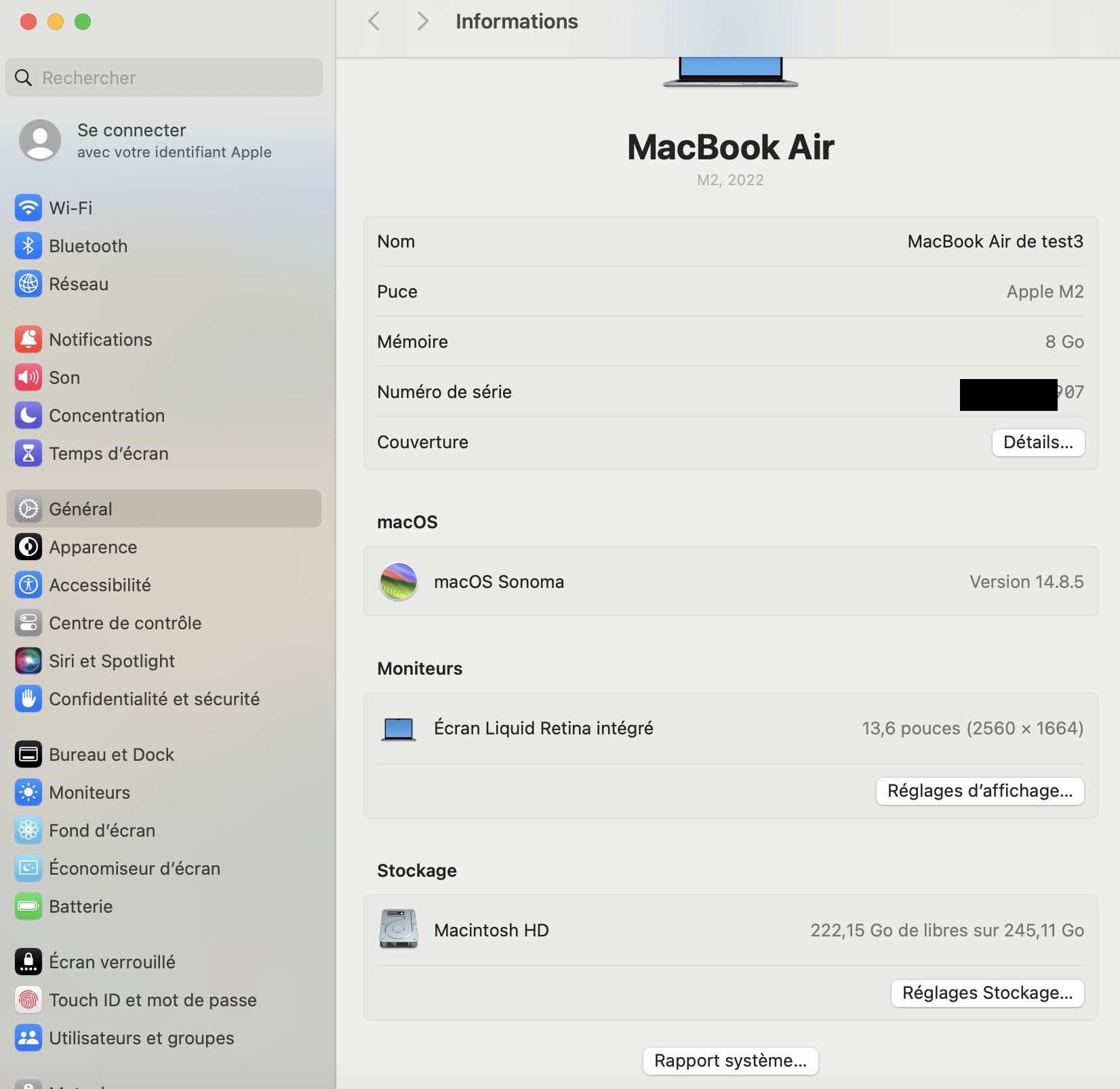
Task: Open Centre de contrôle settings
Action: coord(125,622)
